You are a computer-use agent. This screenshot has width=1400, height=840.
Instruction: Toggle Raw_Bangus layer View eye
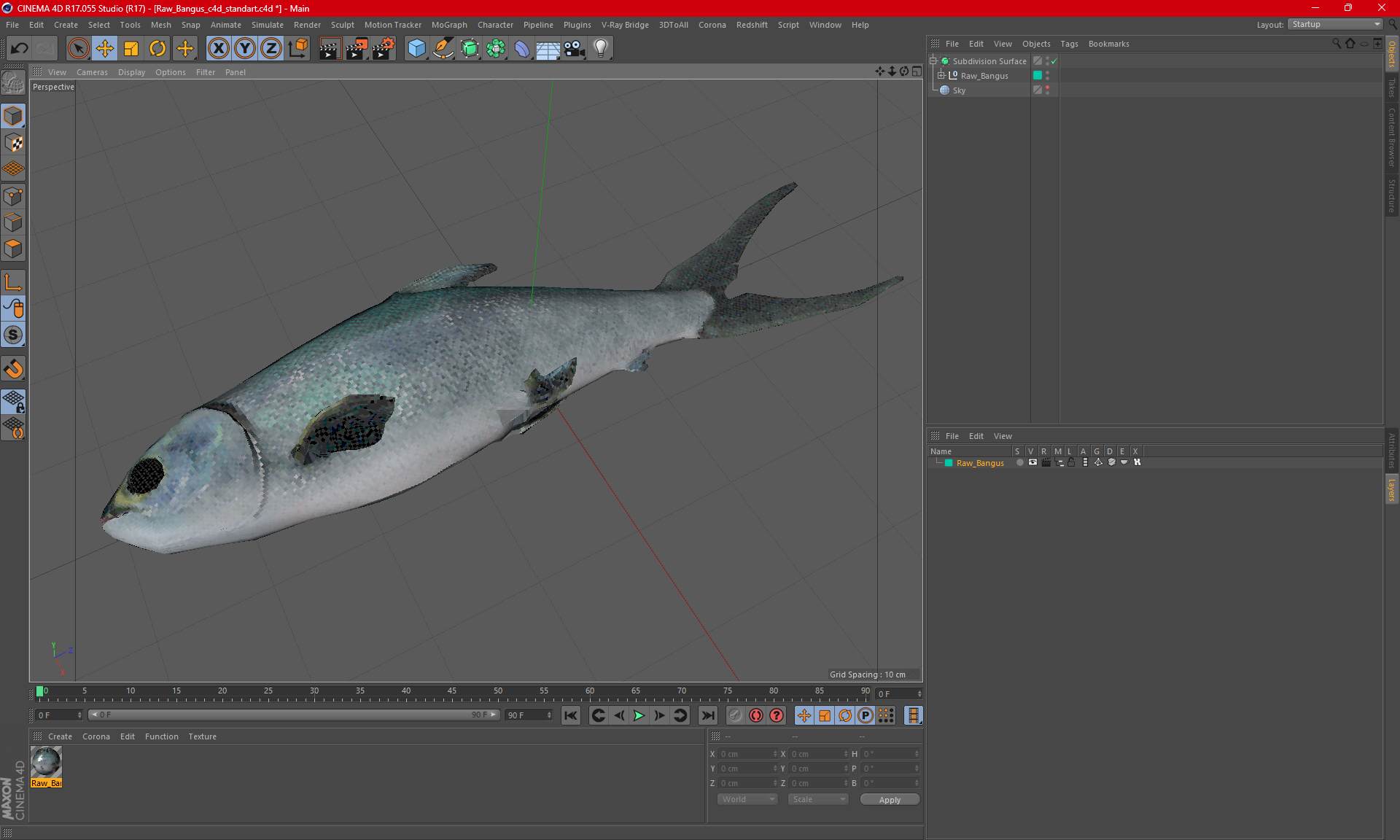(x=1032, y=463)
